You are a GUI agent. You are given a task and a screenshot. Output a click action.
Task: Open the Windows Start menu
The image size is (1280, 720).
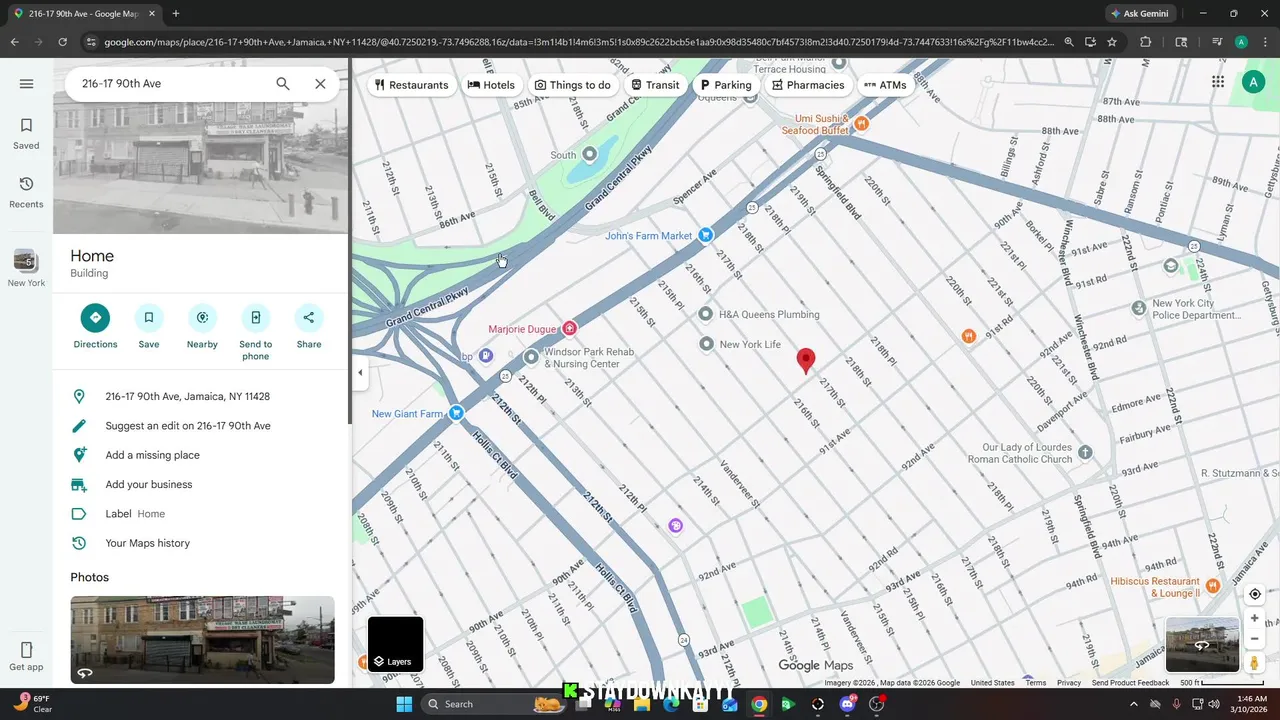click(404, 704)
